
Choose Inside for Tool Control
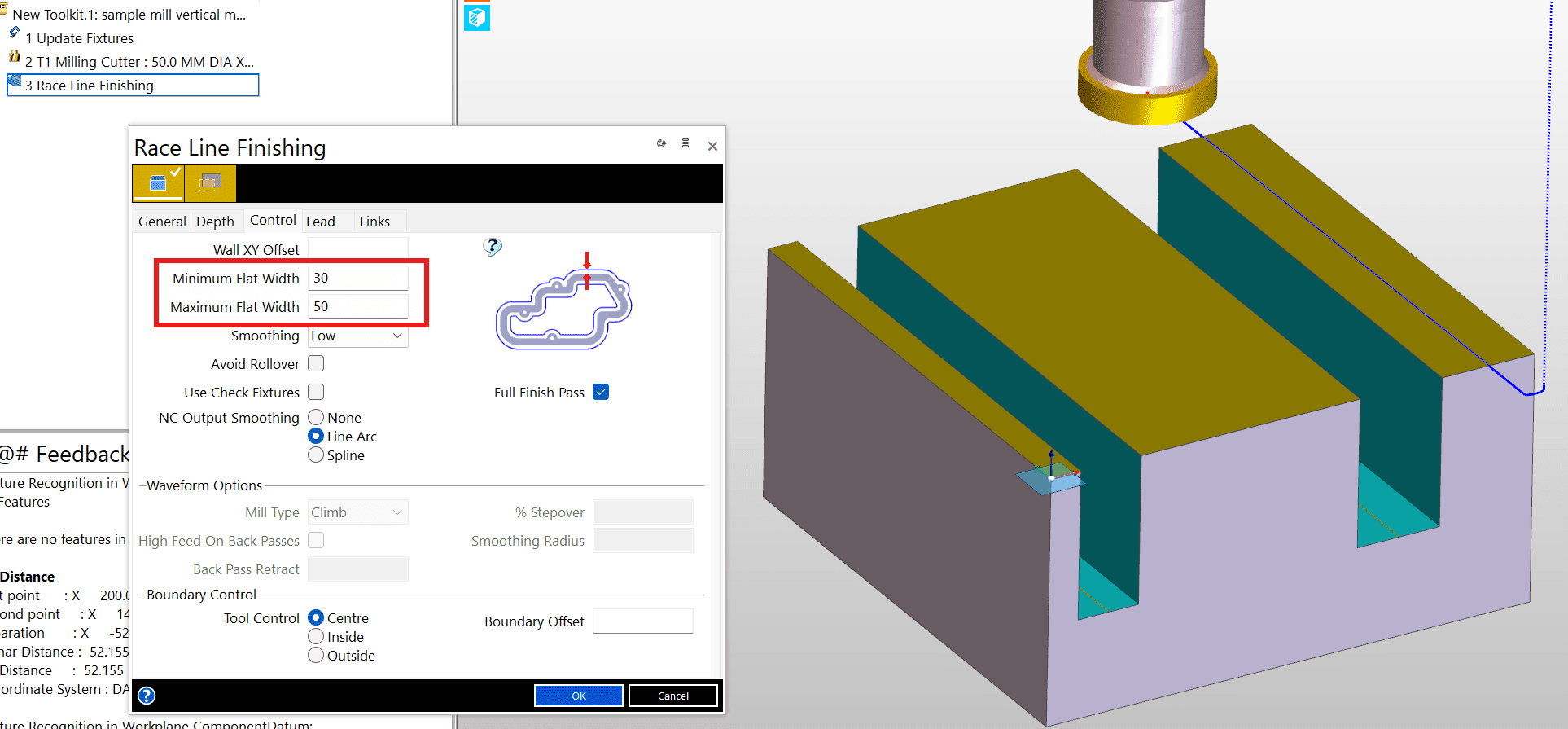tap(316, 637)
